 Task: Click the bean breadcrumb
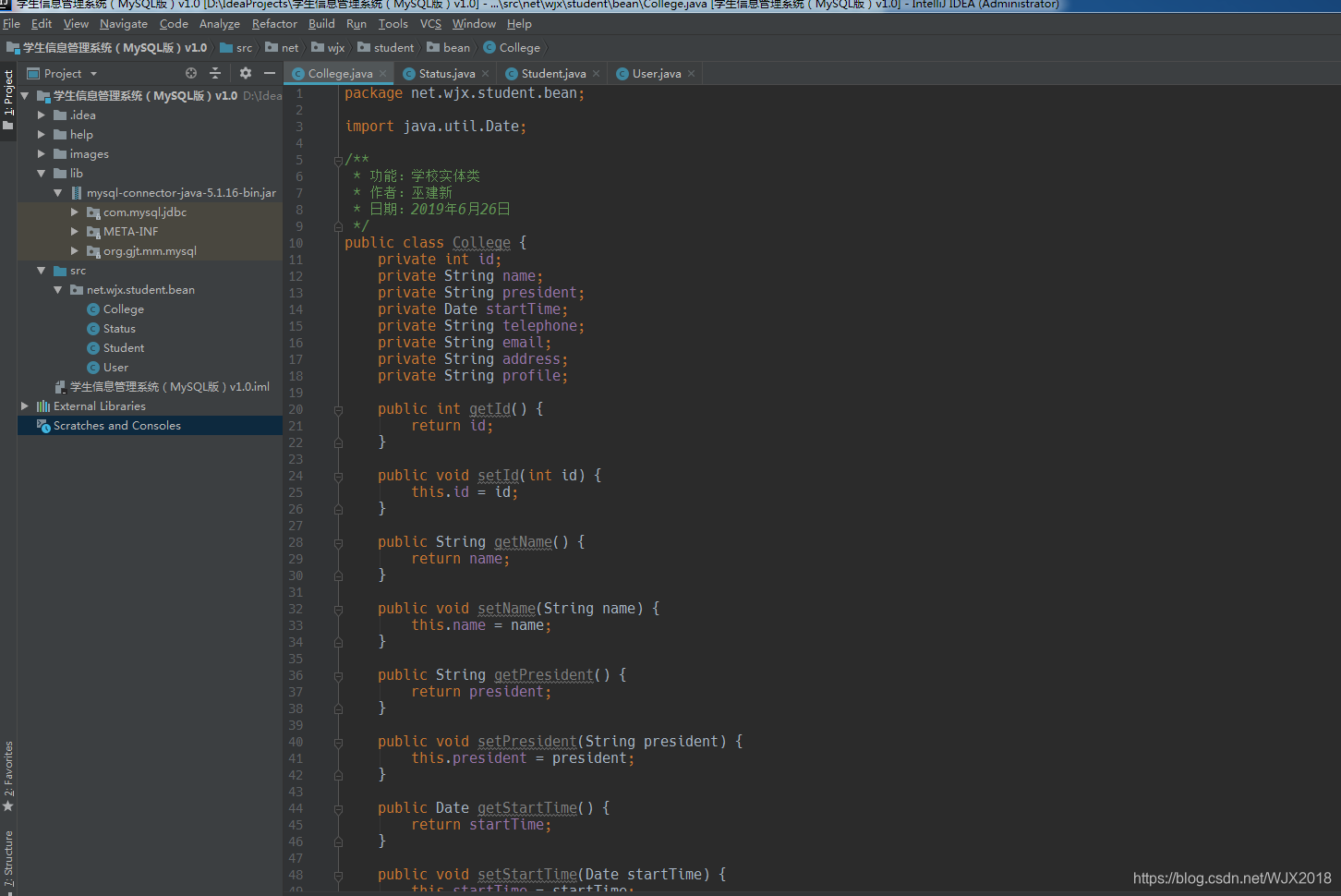pyautogui.click(x=449, y=48)
